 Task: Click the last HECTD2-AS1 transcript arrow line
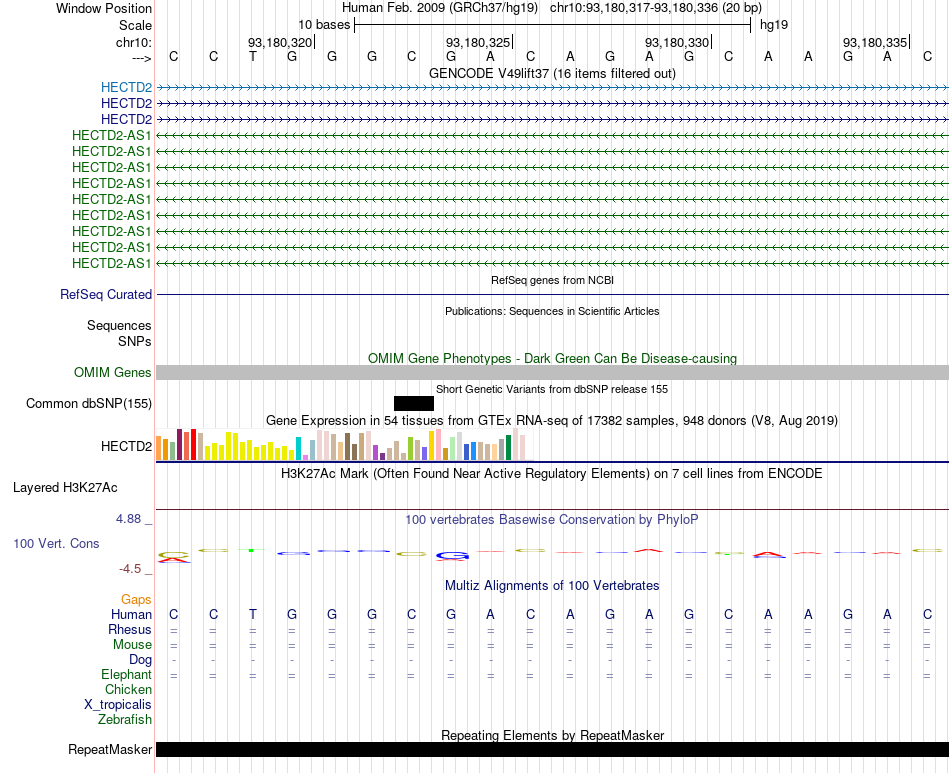[552, 264]
